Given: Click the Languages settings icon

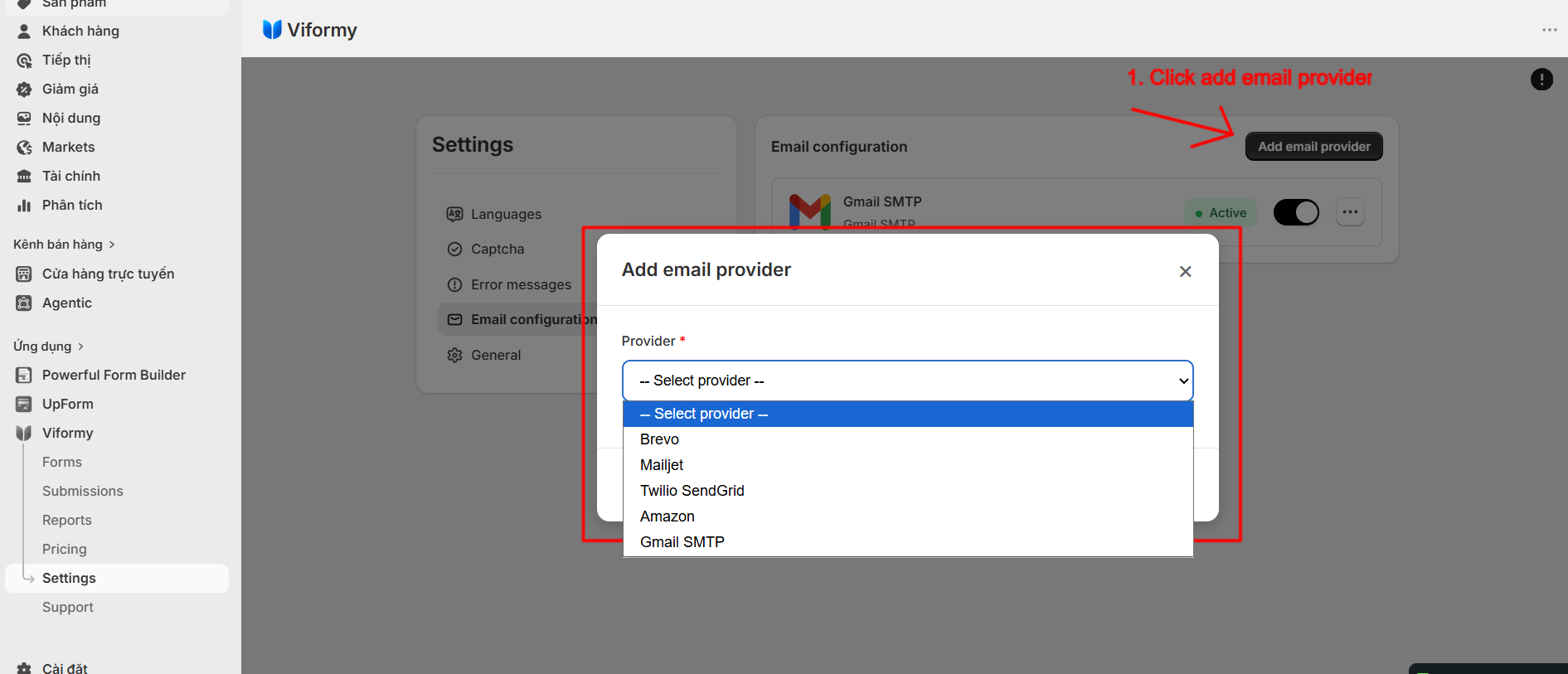Looking at the screenshot, I should [x=454, y=214].
